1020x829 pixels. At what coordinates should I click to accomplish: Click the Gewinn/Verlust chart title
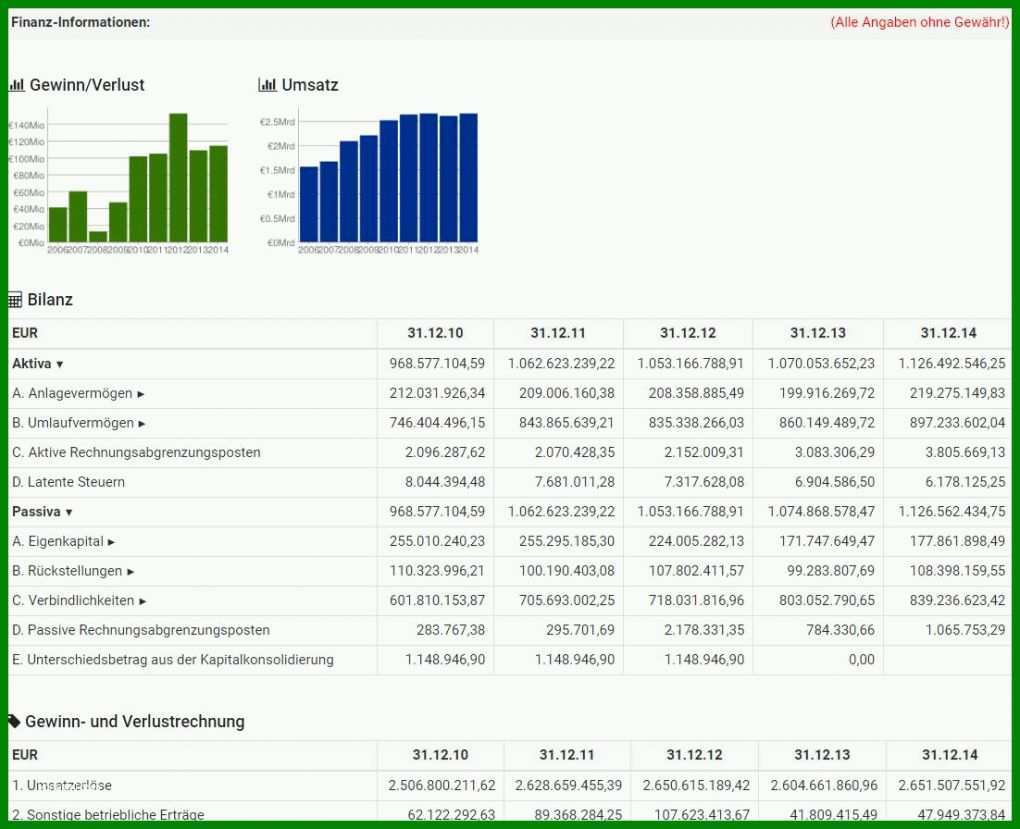coord(87,85)
